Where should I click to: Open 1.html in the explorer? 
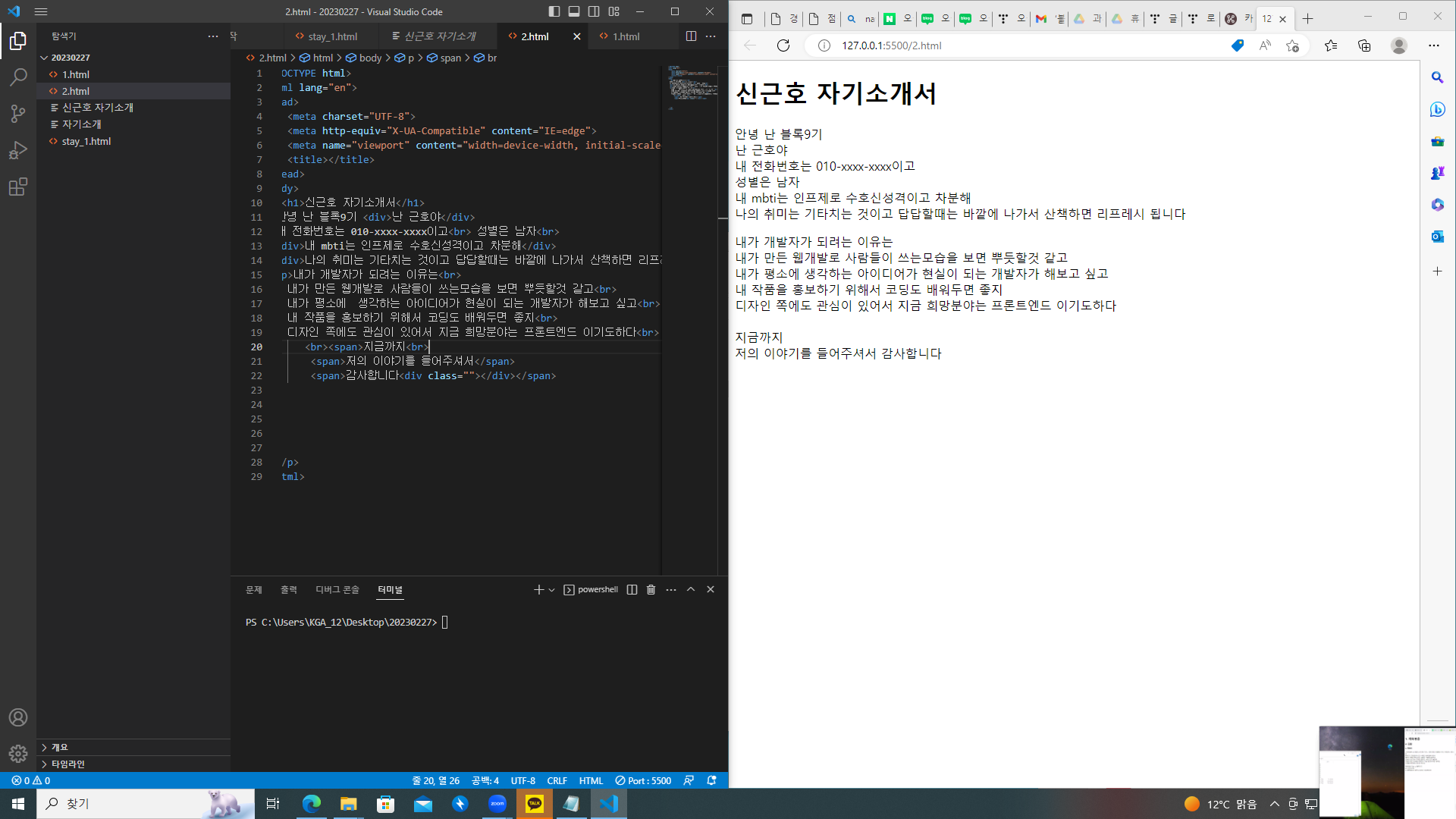tap(76, 74)
